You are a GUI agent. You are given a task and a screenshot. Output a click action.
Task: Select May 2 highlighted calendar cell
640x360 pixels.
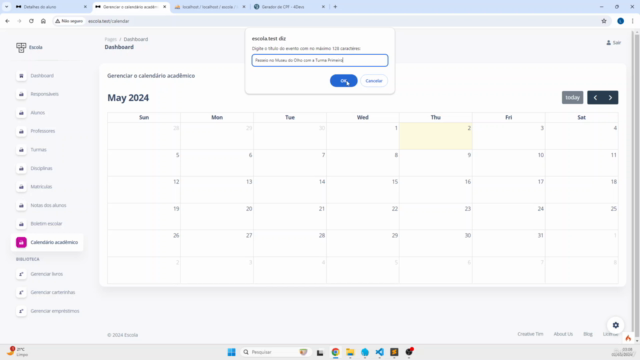coord(436,136)
